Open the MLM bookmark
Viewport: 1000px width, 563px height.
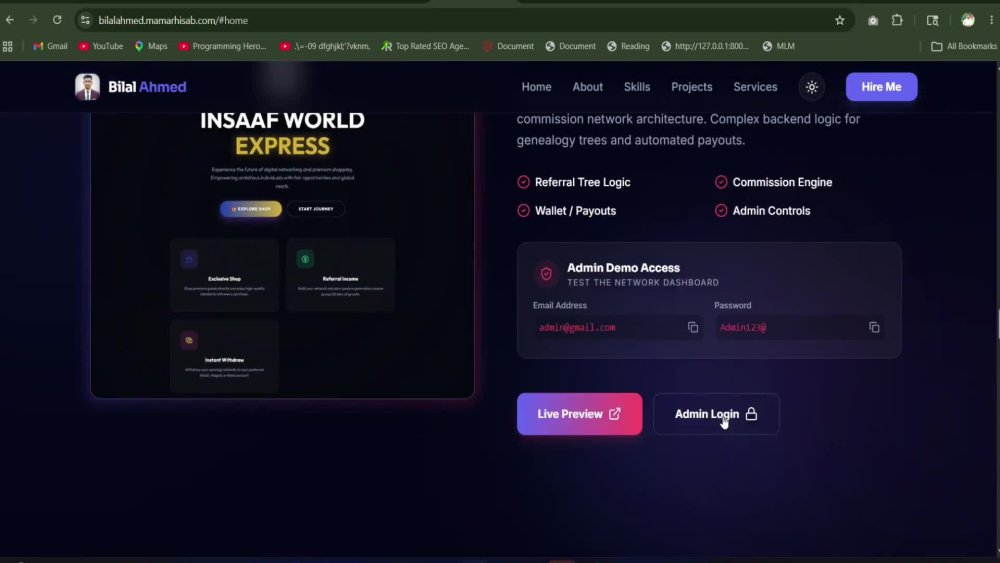[x=779, y=47]
